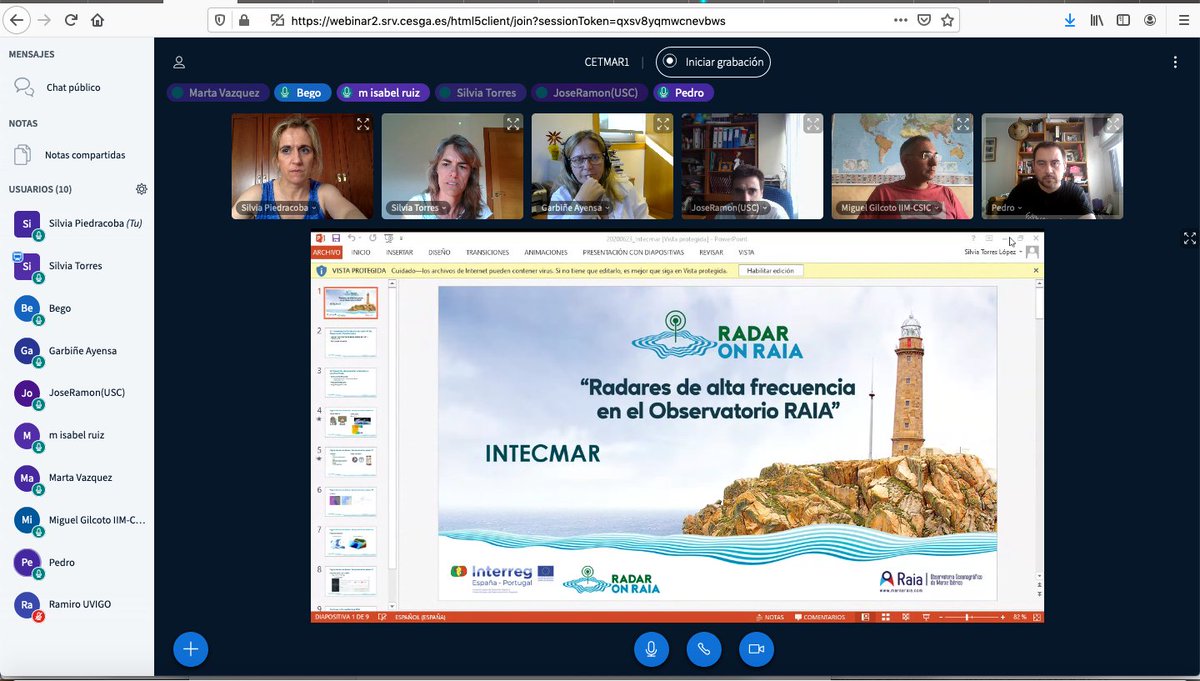Open Pedro webcam name dropdown

click(1008, 208)
